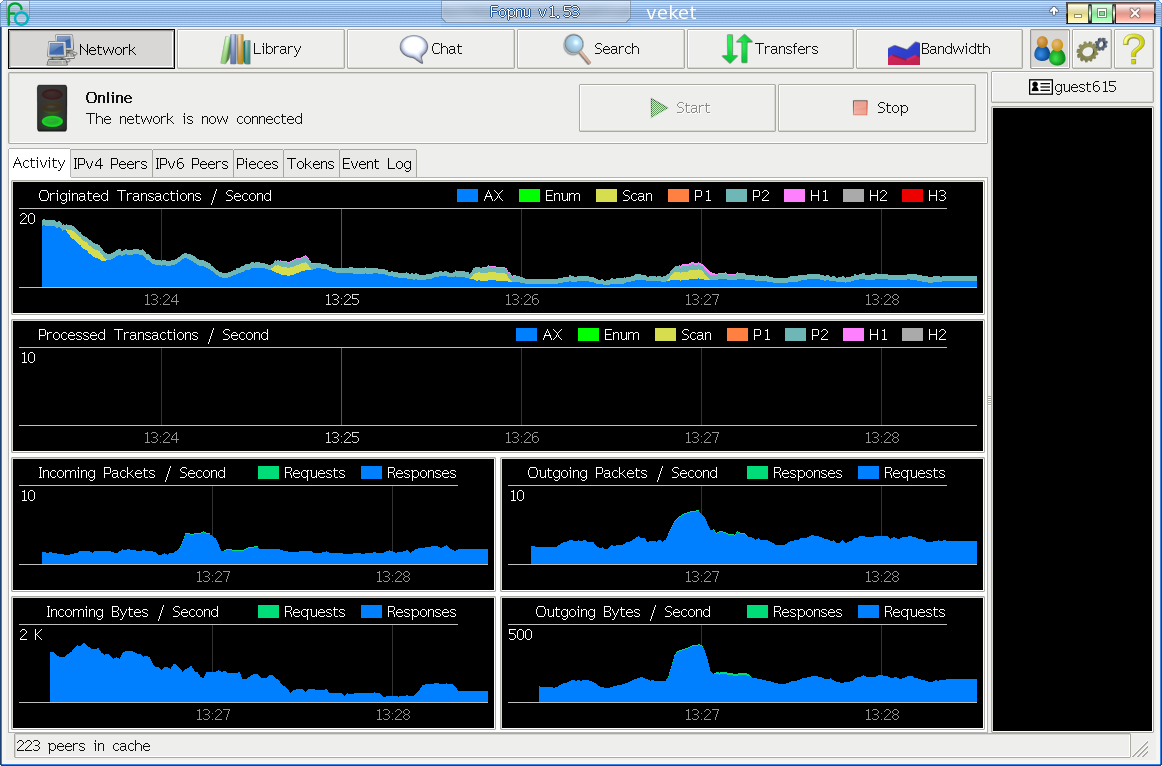Screen dimensions: 1162x766
Task: Click Enum green swatch in Processed Transactions legend
Action: (588, 335)
